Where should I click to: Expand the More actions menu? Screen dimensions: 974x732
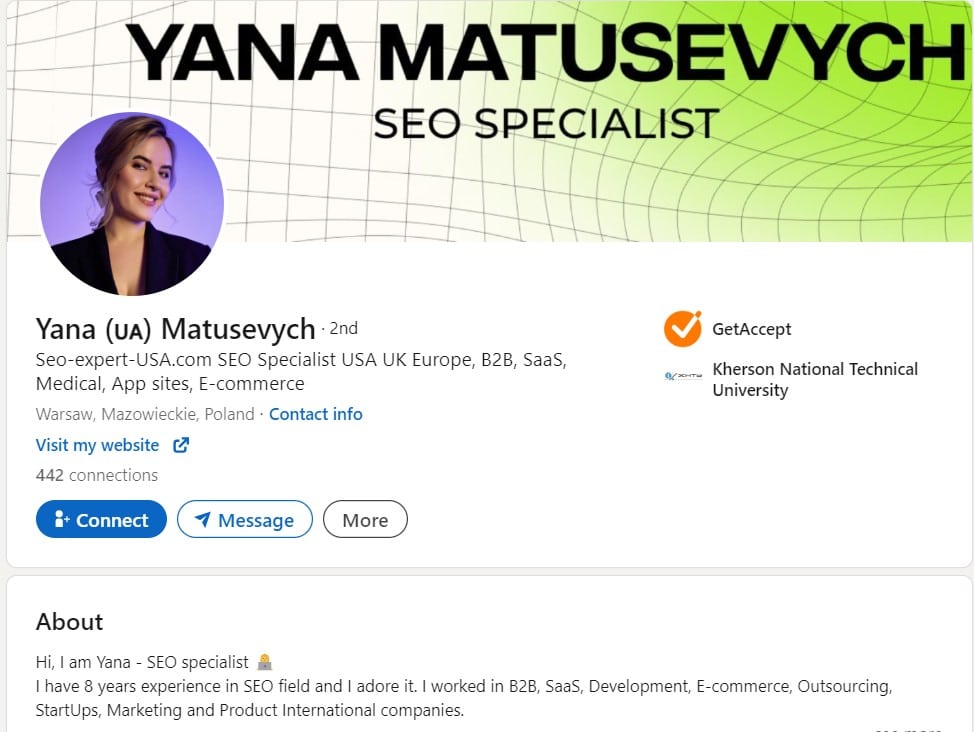[x=365, y=520]
